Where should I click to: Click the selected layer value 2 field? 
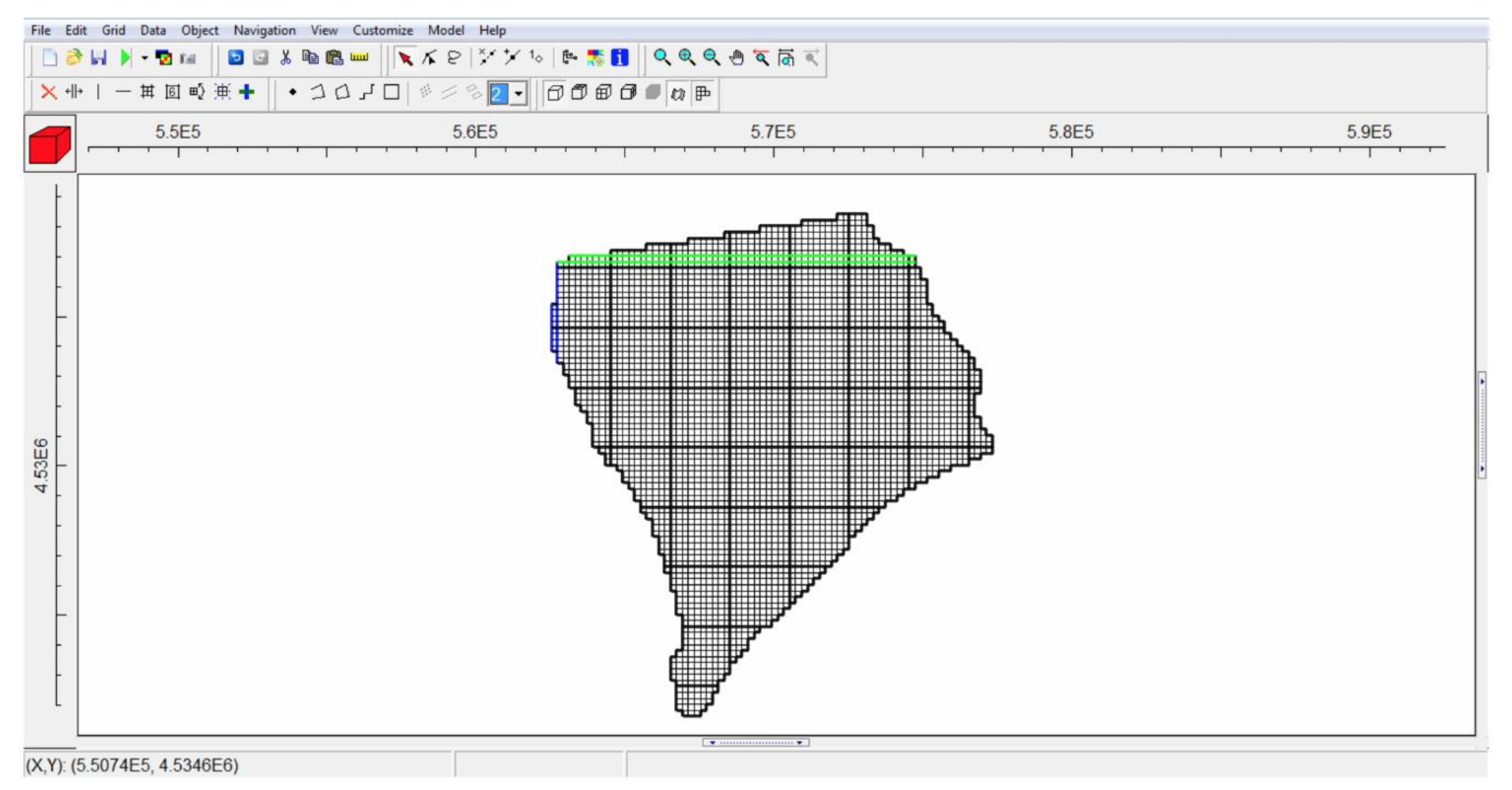(x=498, y=94)
